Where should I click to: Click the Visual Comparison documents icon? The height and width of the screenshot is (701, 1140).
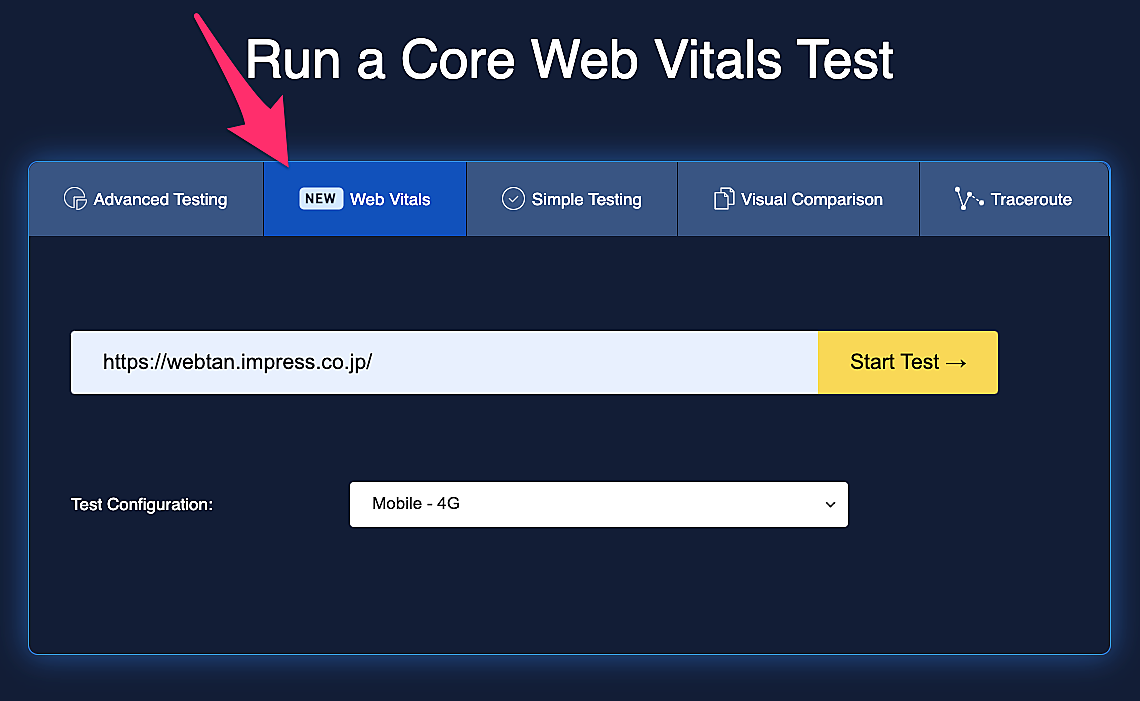click(723, 199)
